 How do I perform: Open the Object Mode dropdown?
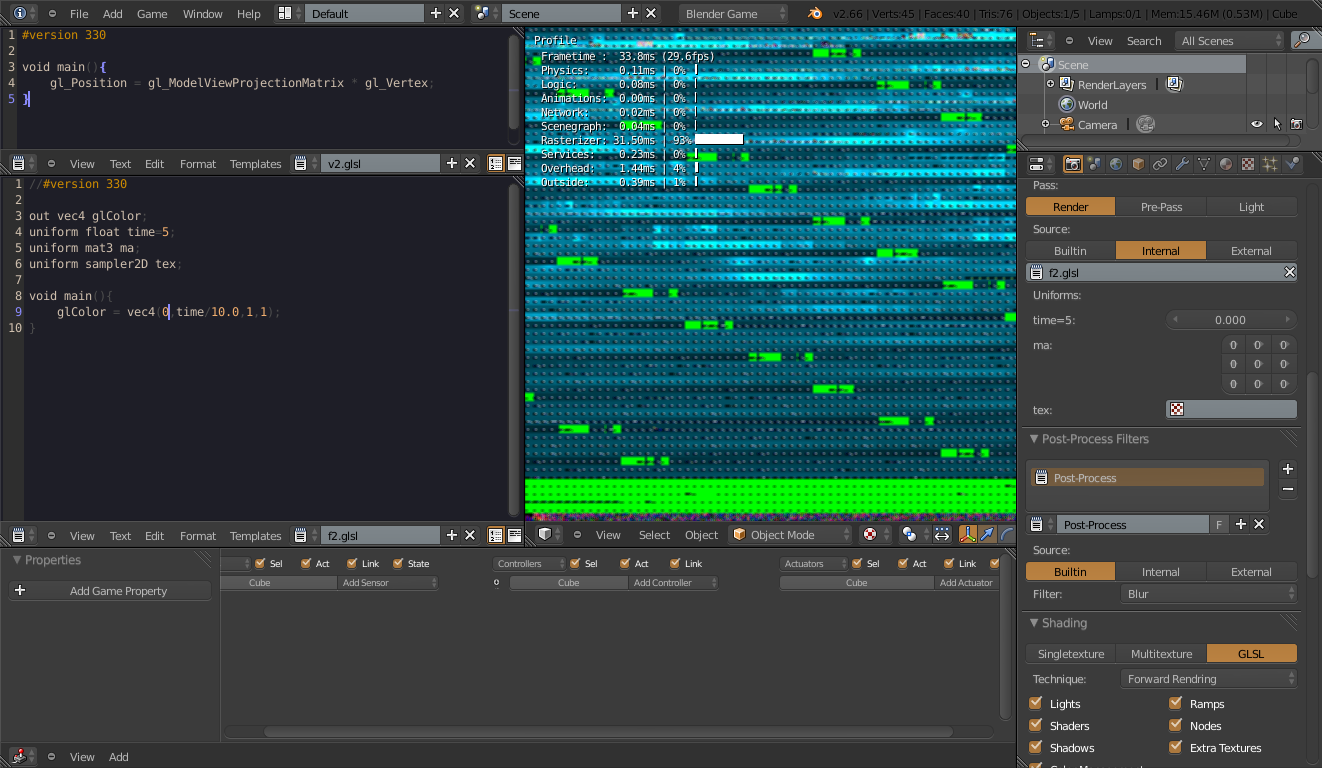click(790, 535)
